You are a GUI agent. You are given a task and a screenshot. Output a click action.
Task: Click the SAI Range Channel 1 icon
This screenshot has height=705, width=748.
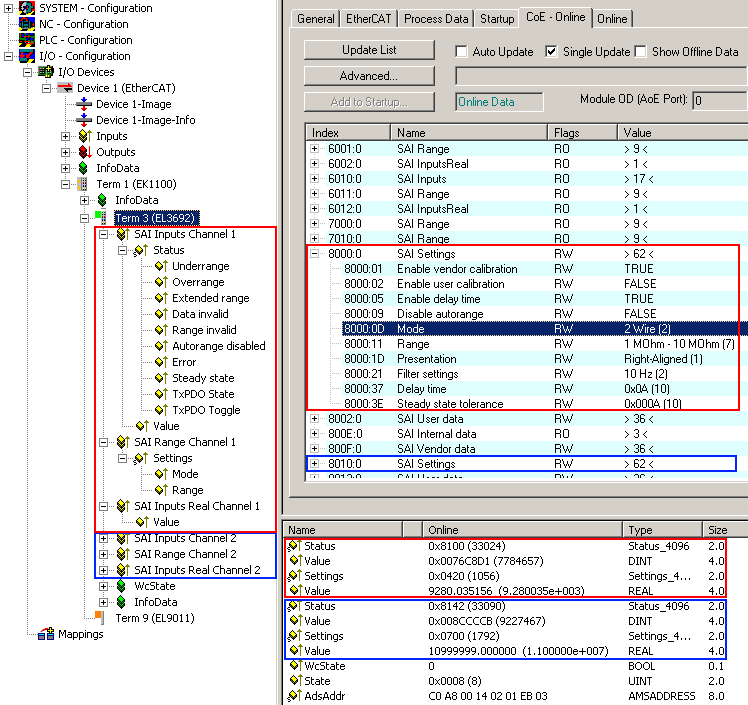coord(123,442)
